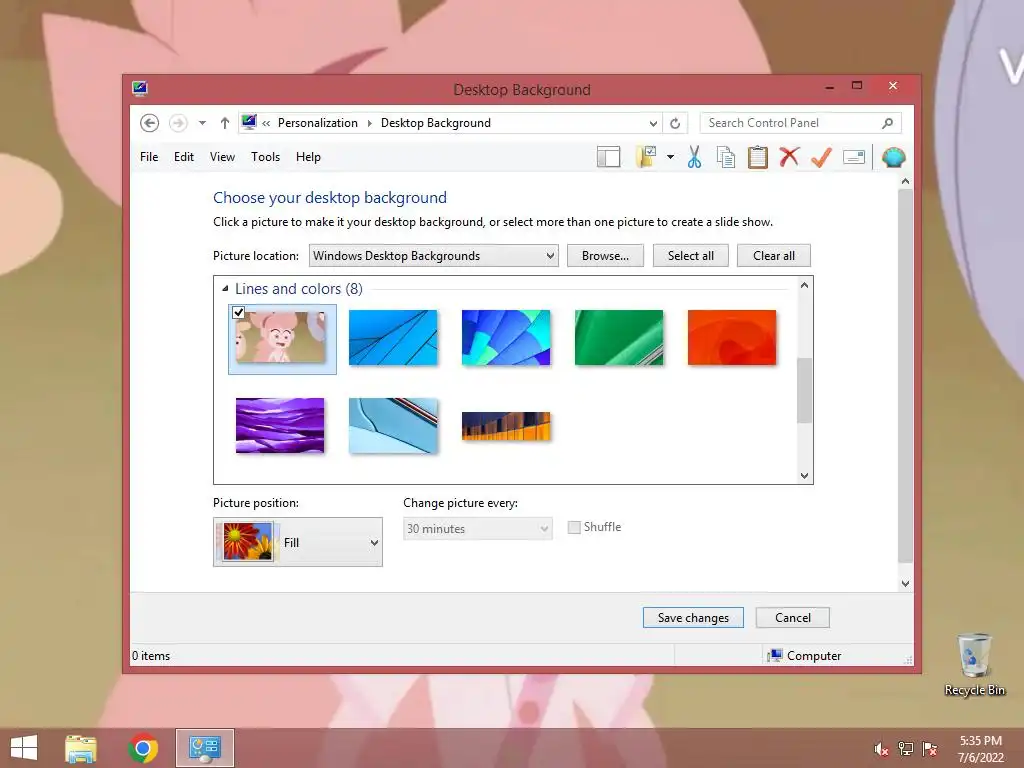This screenshot has width=1024, height=768.
Task: Click the search magnifier icon
Action: pyautogui.click(x=888, y=123)
